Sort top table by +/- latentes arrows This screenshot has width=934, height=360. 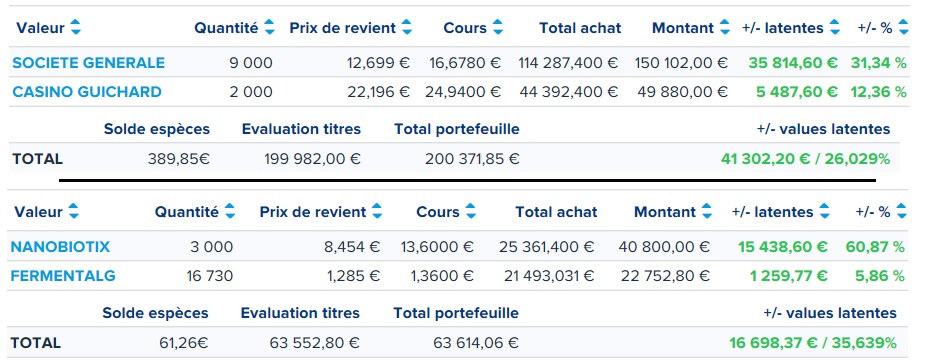[835, 27]
